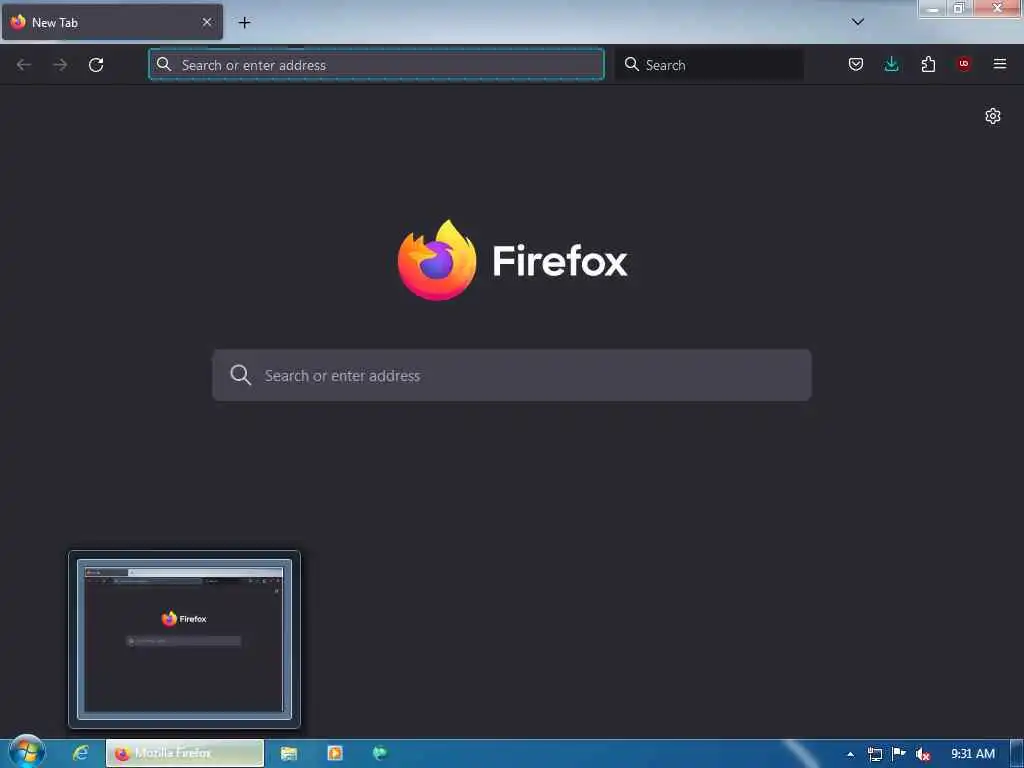This screenshot has width=1024, height=768.
Task: Open the Extensions puzzle icon
Action: pos(928,64)
